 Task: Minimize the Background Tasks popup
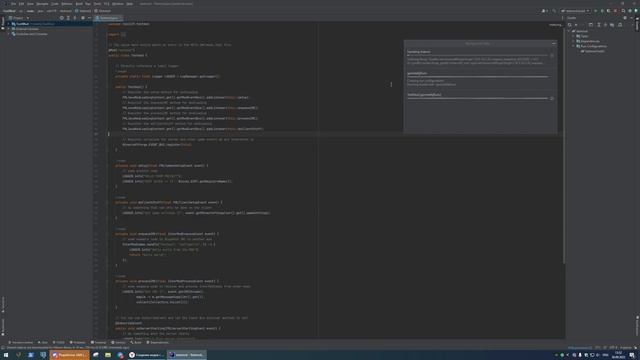pyautogui.click(x=553, y=43)
